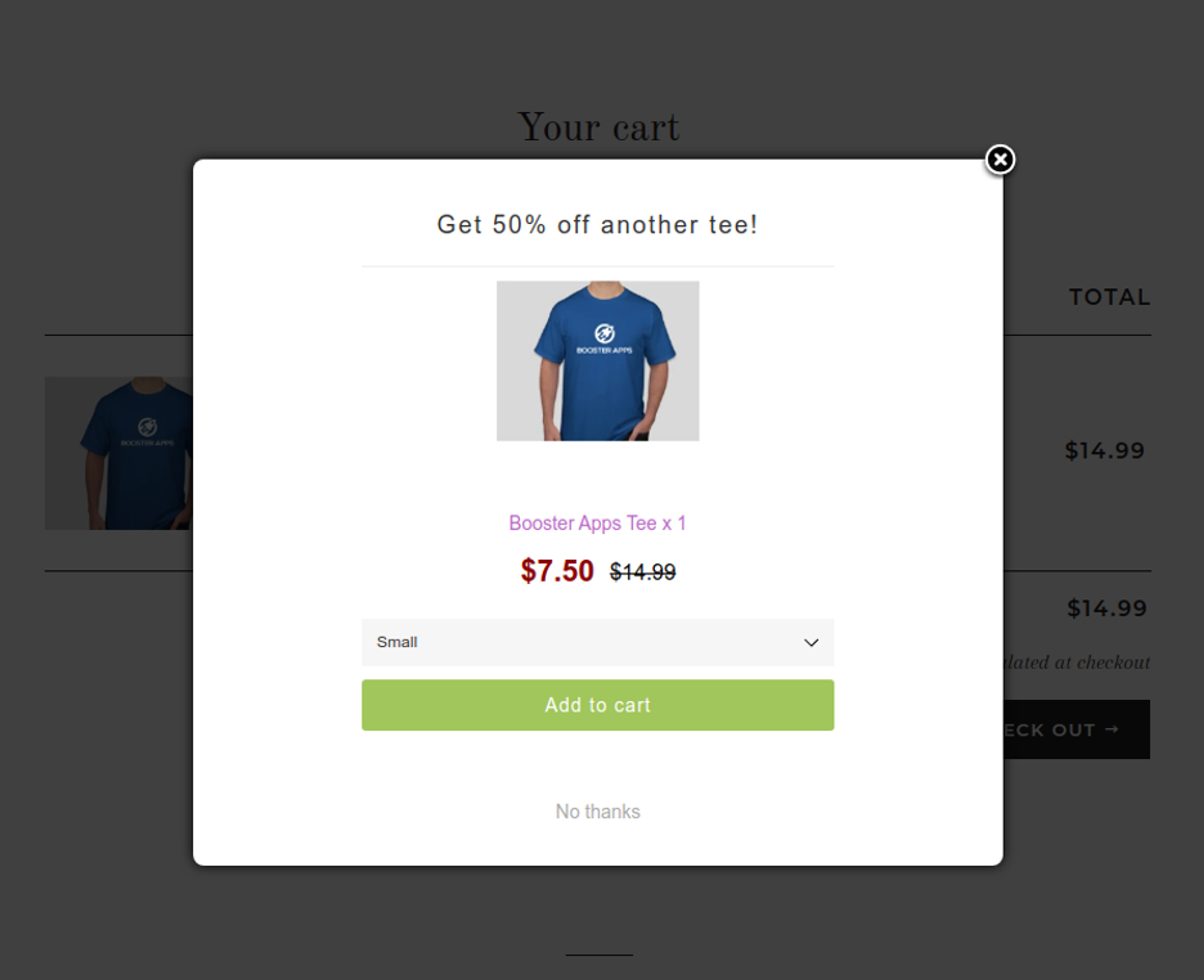Expand the size selector chevron
The height and width of the screenshot is (980, 1204).
[812, 642]
